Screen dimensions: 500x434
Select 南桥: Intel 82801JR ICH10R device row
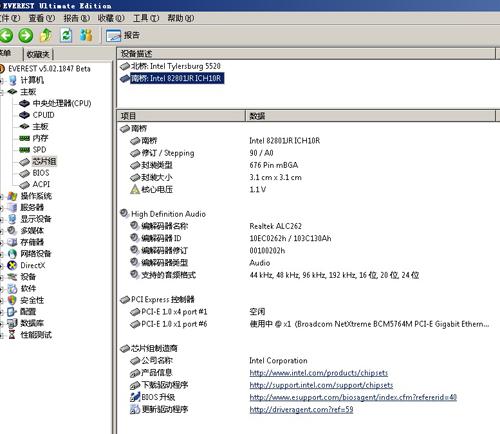pos(172,79)
